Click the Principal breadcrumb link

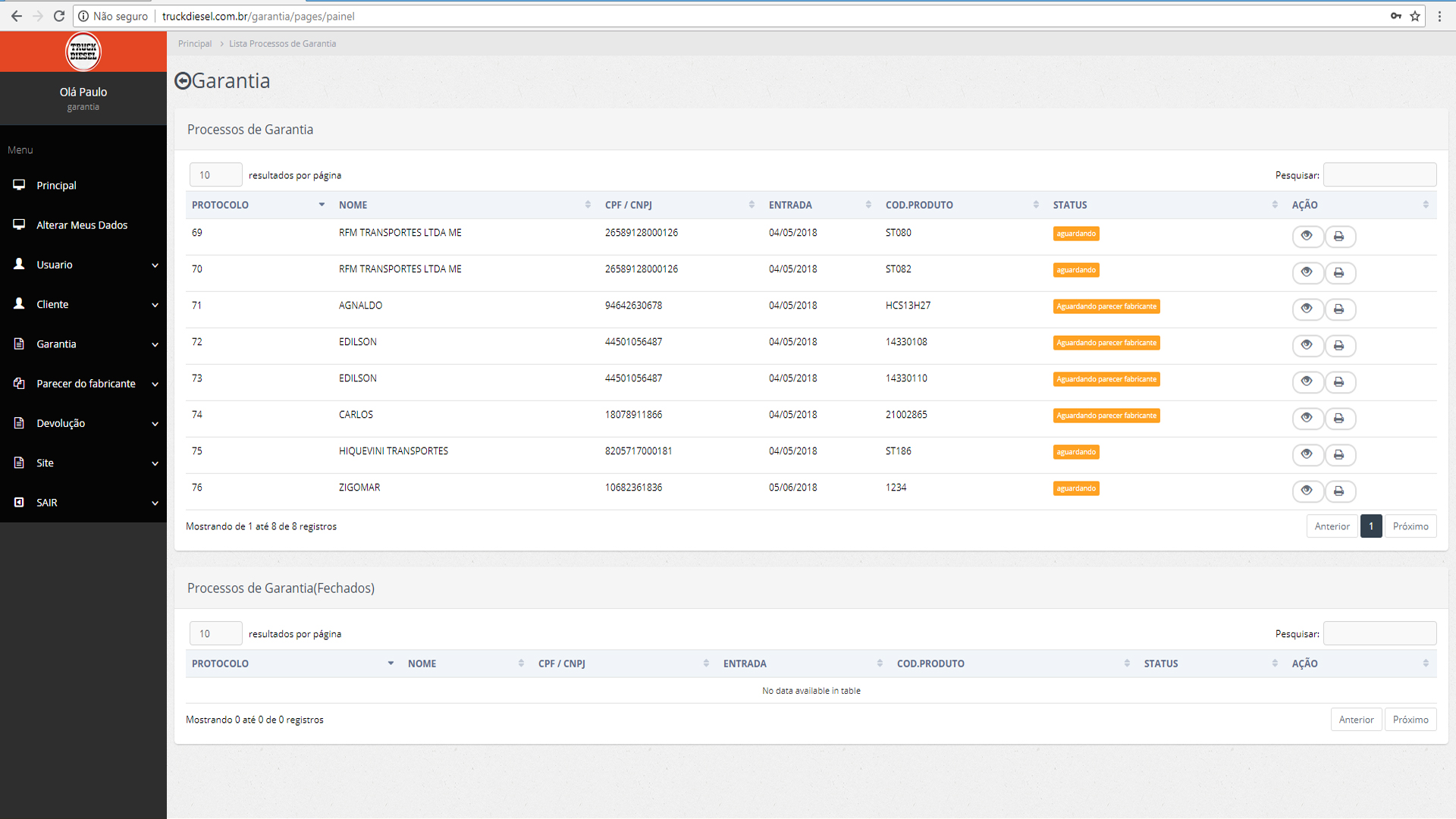195,44
